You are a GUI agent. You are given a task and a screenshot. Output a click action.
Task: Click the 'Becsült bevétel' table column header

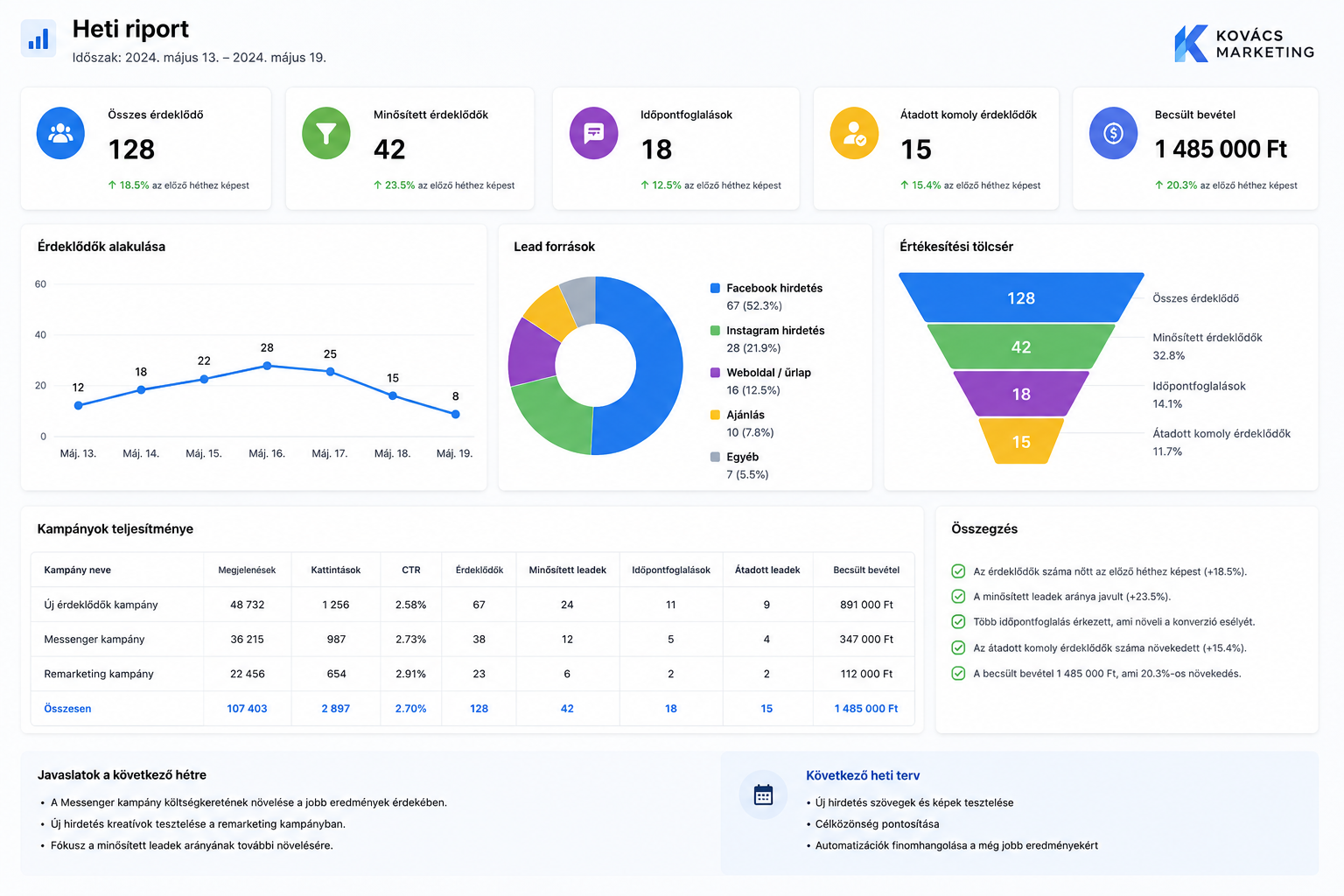pos(866,570)
